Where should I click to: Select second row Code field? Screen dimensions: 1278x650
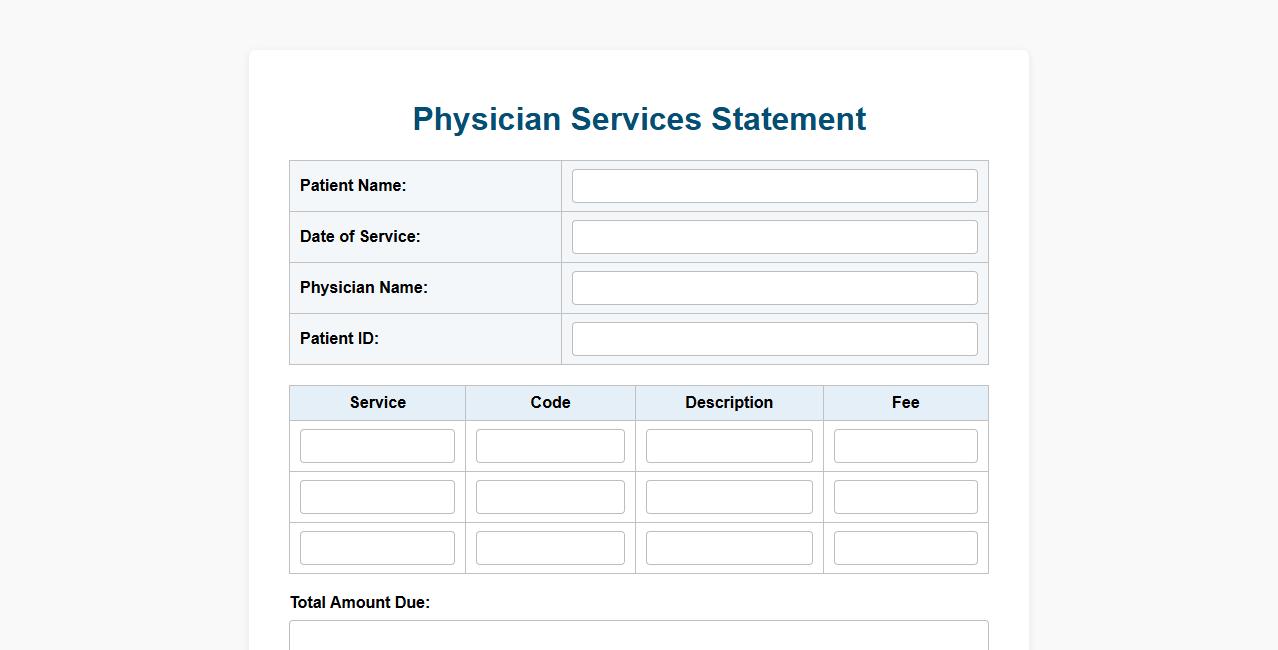pyautogui.click(x=550, y=497)
